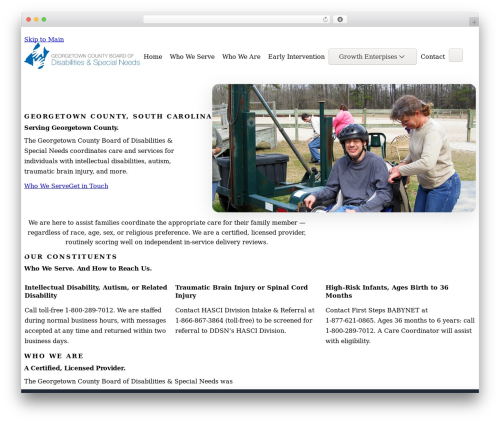Click 'Serving Georgetown County.' subheading
This screenshot has height=423, width=500.
tap(71, 128)
